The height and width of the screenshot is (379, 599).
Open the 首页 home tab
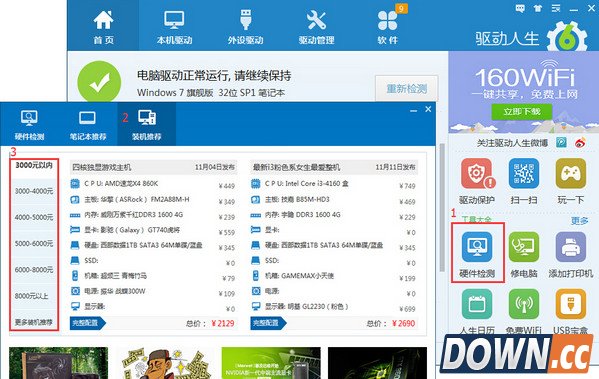pos(103,27)
